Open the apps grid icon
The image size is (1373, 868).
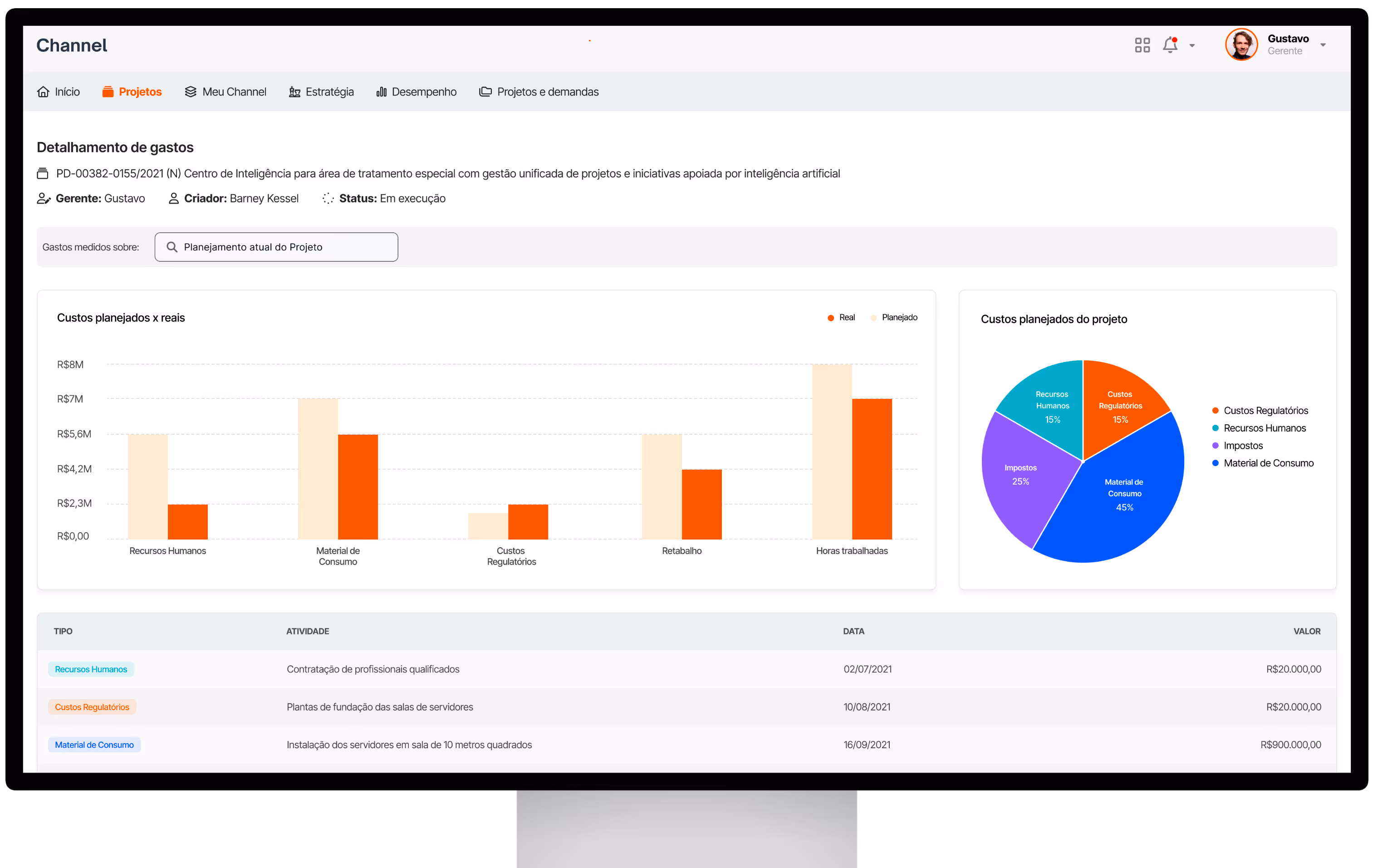[1142, 45]
